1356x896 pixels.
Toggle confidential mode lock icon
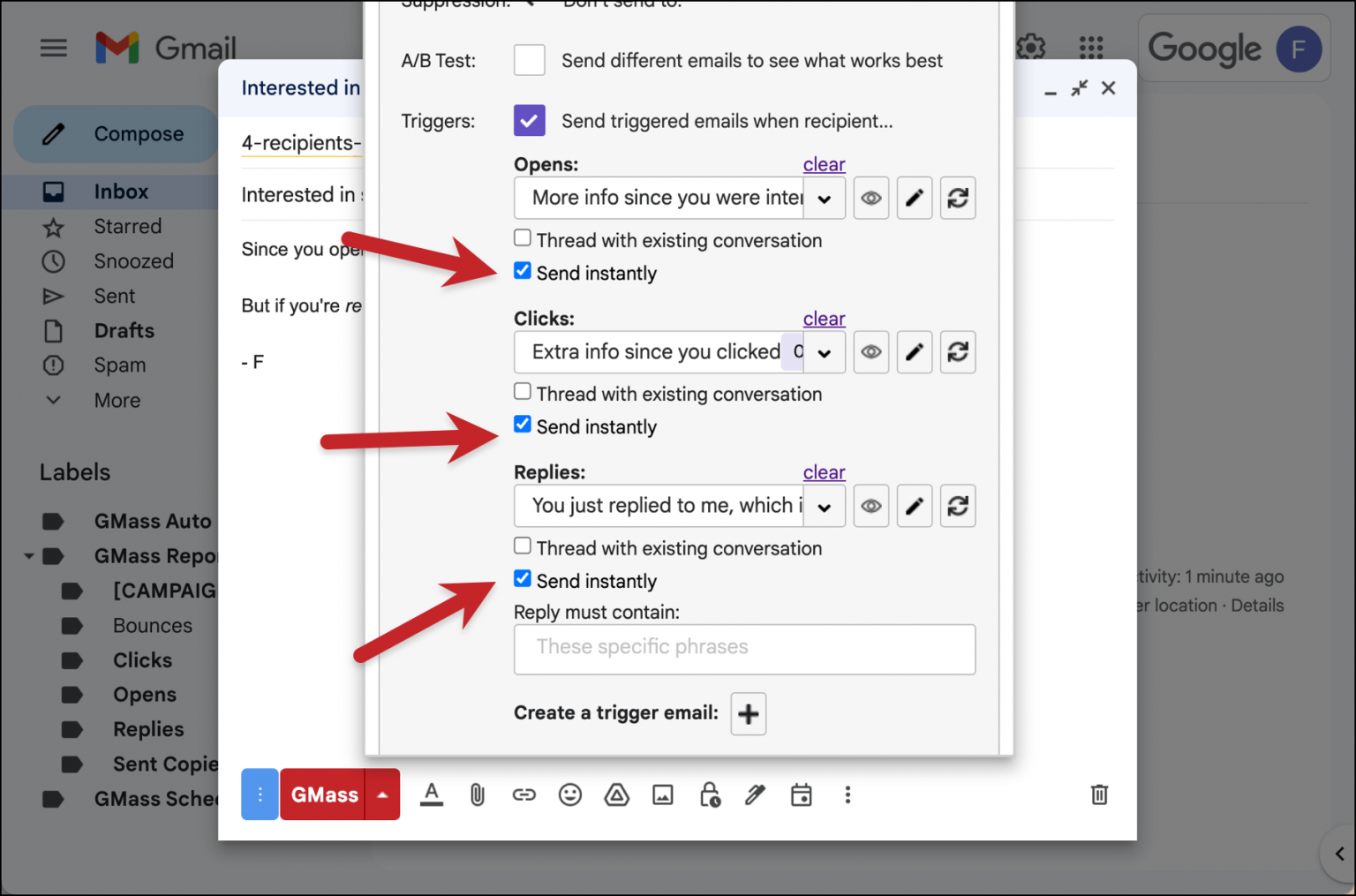click(x=711, y=794)
